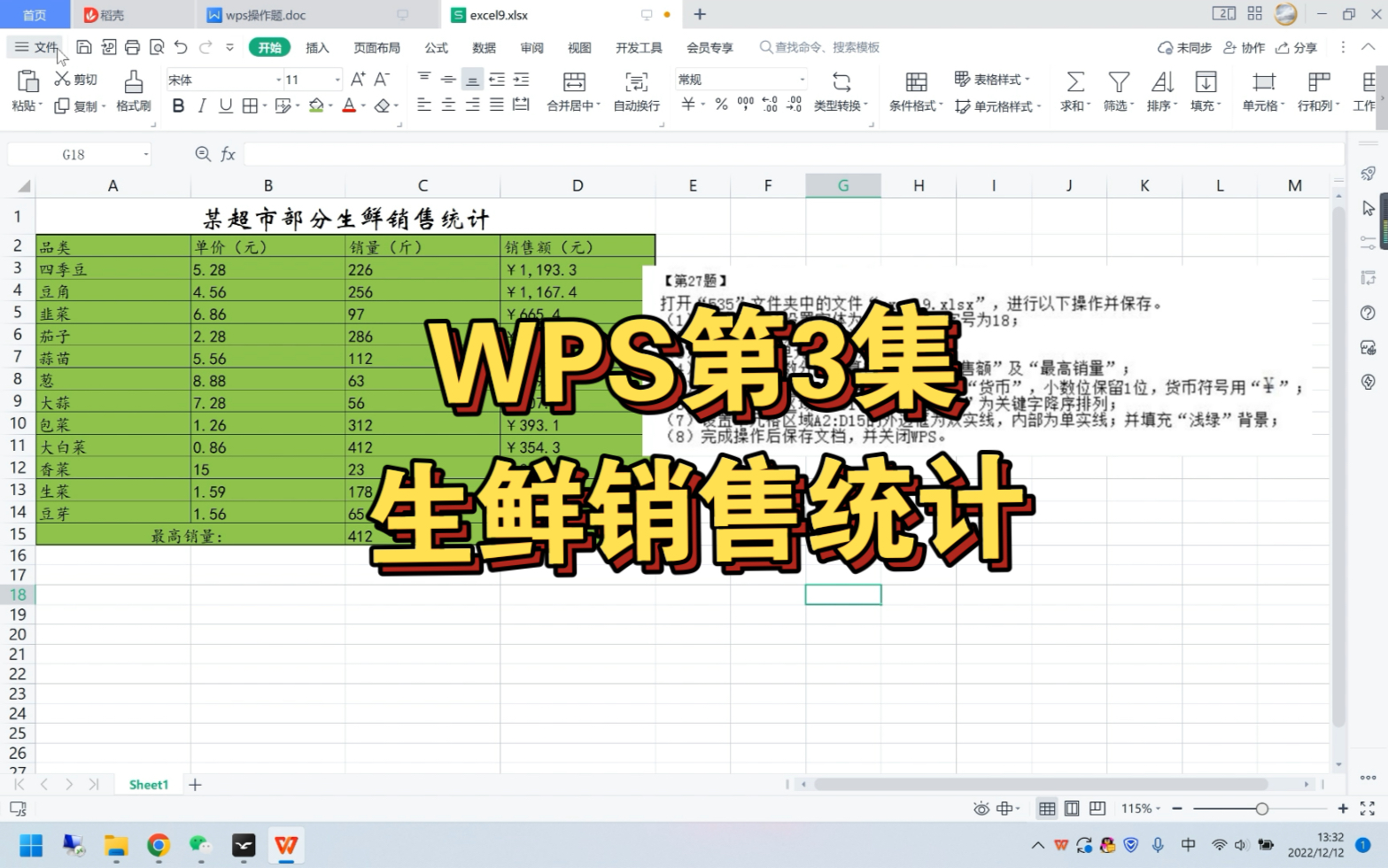The height and width of the screenshot is (868, 1388).
Task: Toggle bold formatting on the selection
Action: [x=178, y=105]
